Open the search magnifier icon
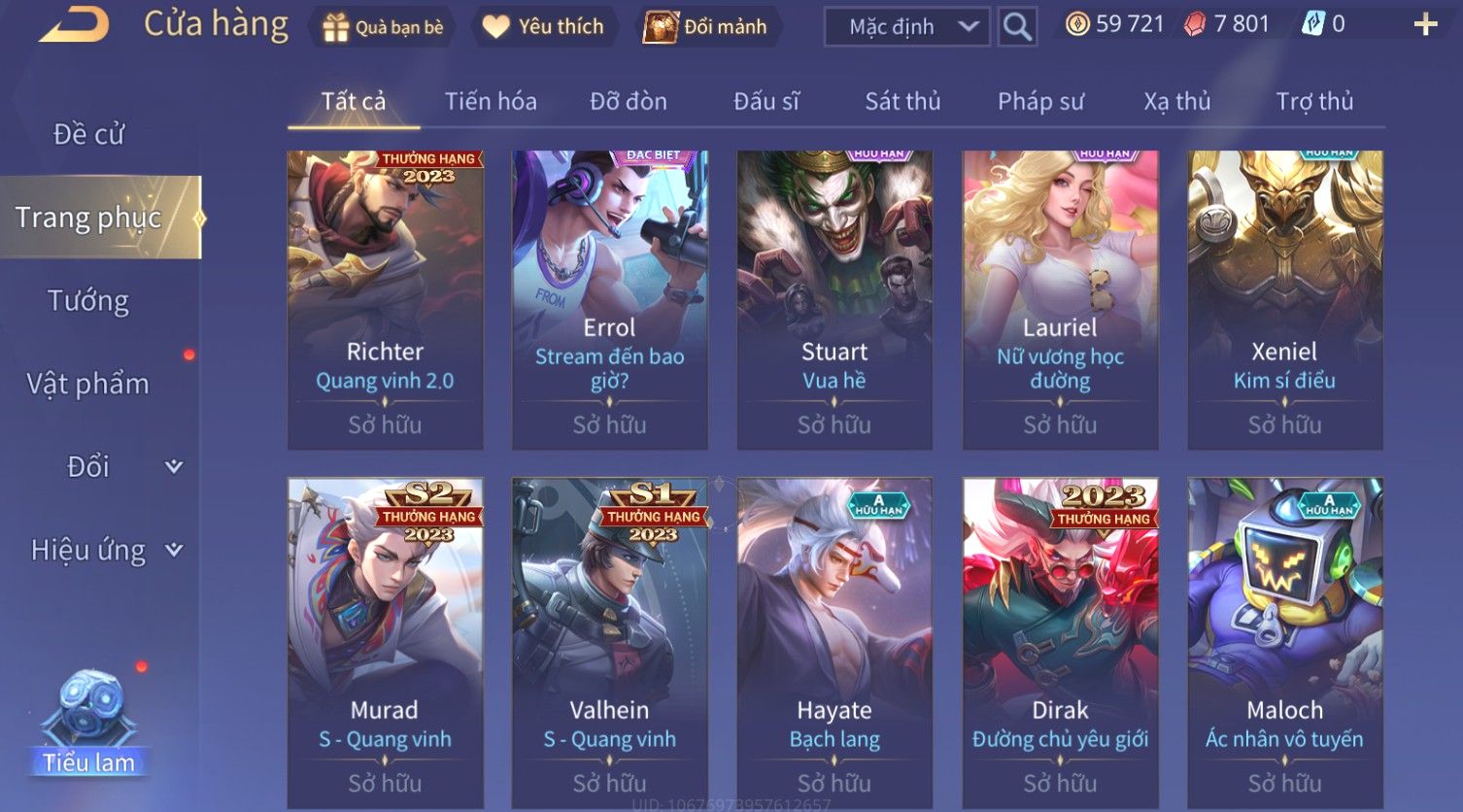1463x812 pixels. pos(1017,26)
